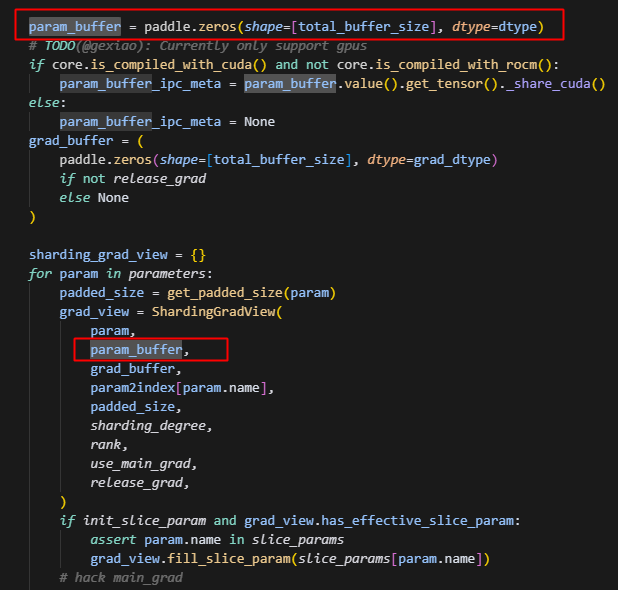Screen dimensions: 618x590
Task: Click get_padded_size(param) call
Action: coord(251,292)
